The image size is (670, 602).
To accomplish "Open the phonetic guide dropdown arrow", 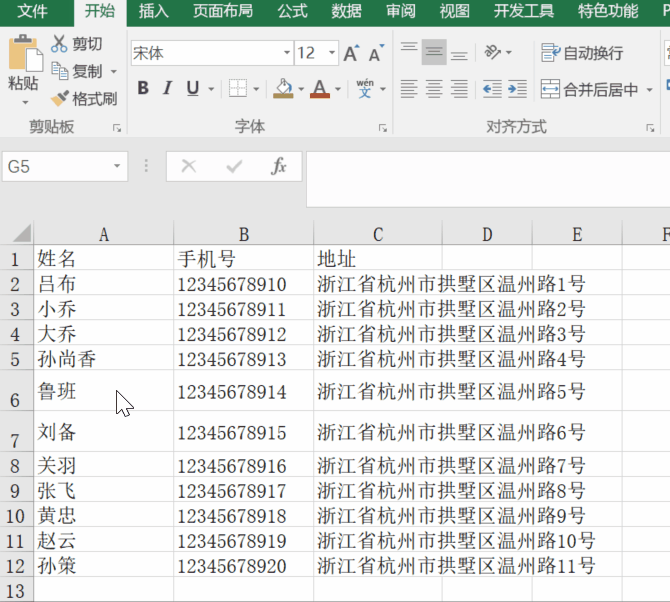I will coord(383,89).
